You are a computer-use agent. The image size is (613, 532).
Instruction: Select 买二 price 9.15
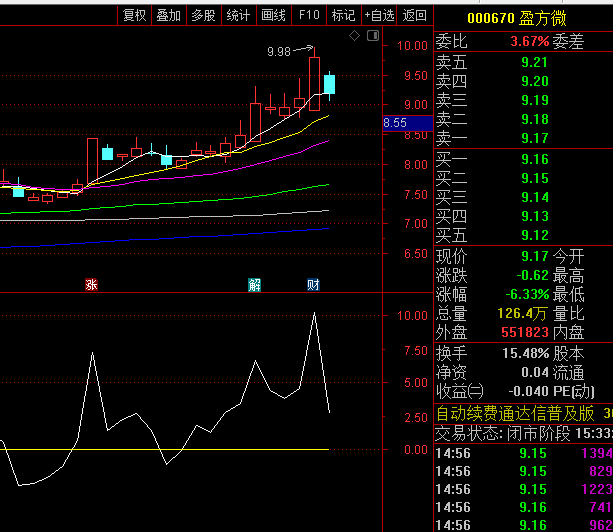pyautogui.click(x=535, y=178)
